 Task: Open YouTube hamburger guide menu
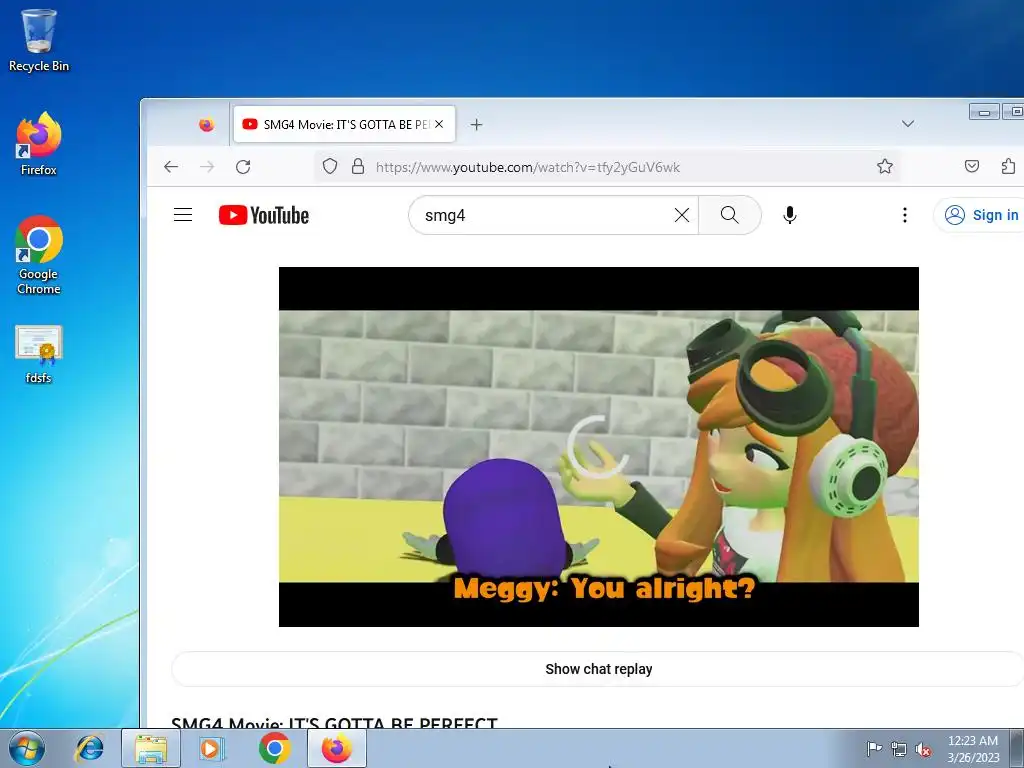click(x=183, y=215)
